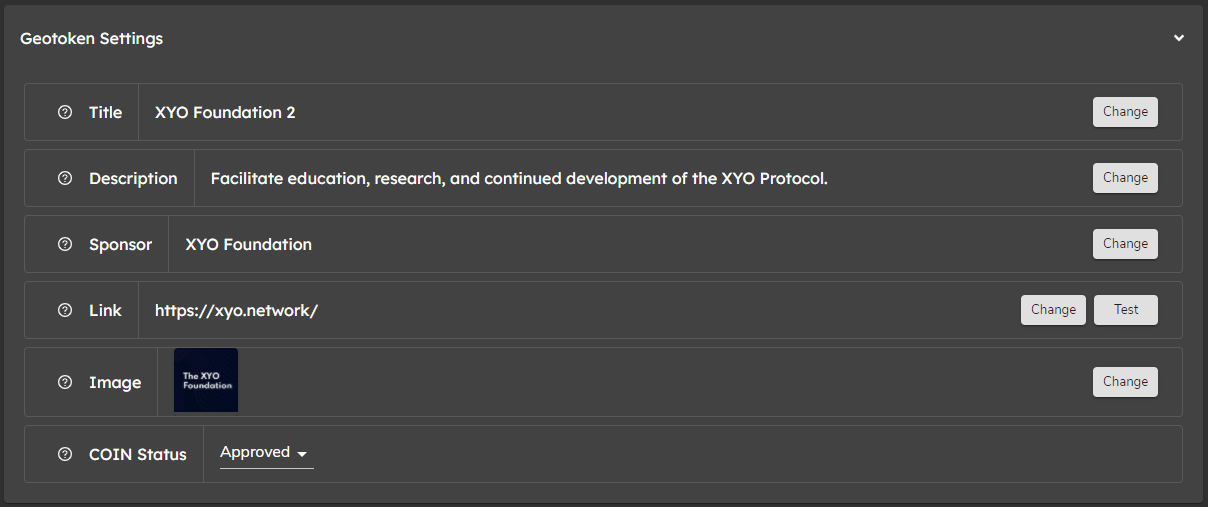The image size is (1208, 507).
Task: Click the help icon beside Description
Action: pyautogui.click(x=65, y=178)
